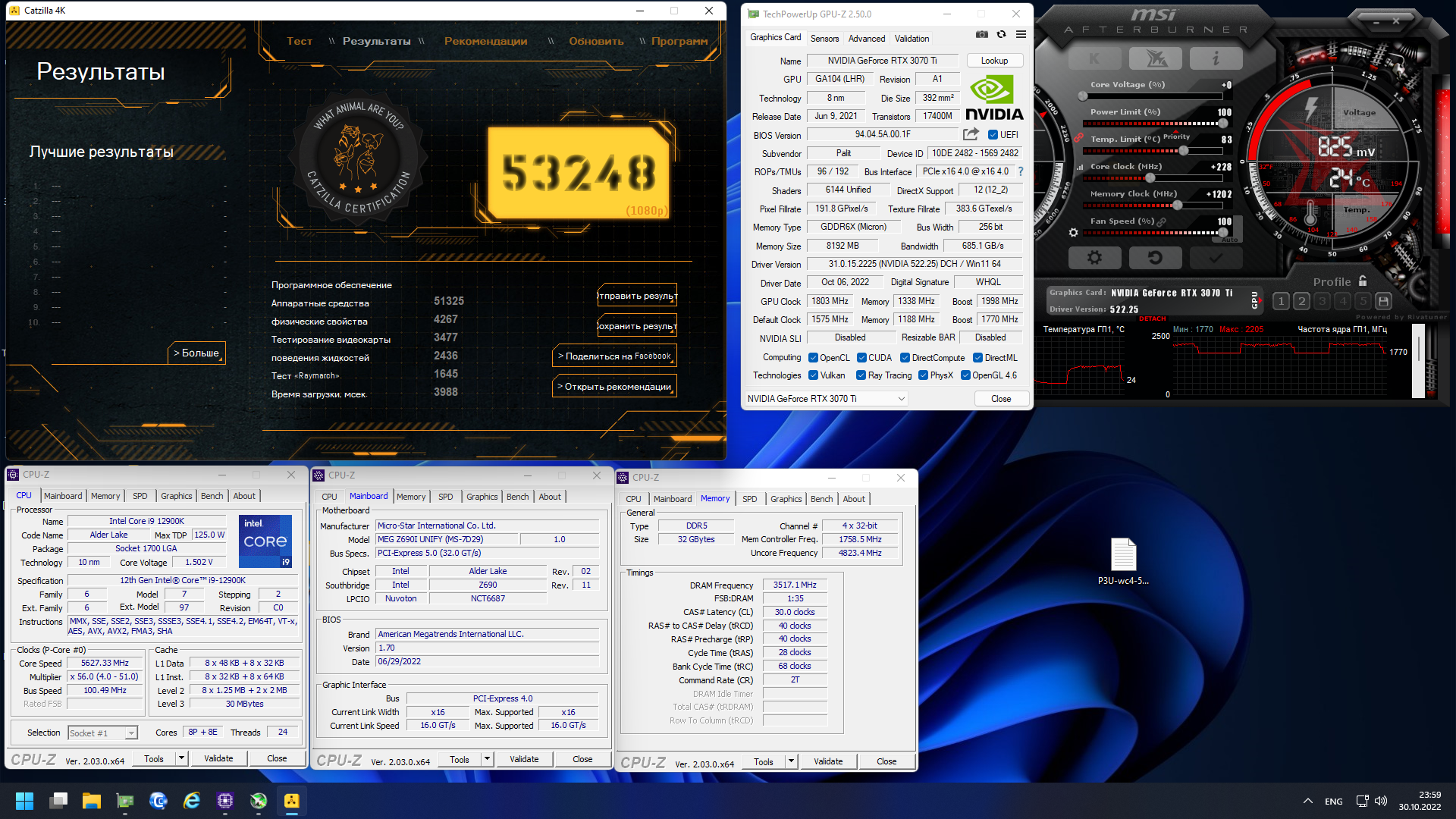Click the Afterburner save profile icon
Viewport: 1456px width, 819px height.
point(1383,301)
